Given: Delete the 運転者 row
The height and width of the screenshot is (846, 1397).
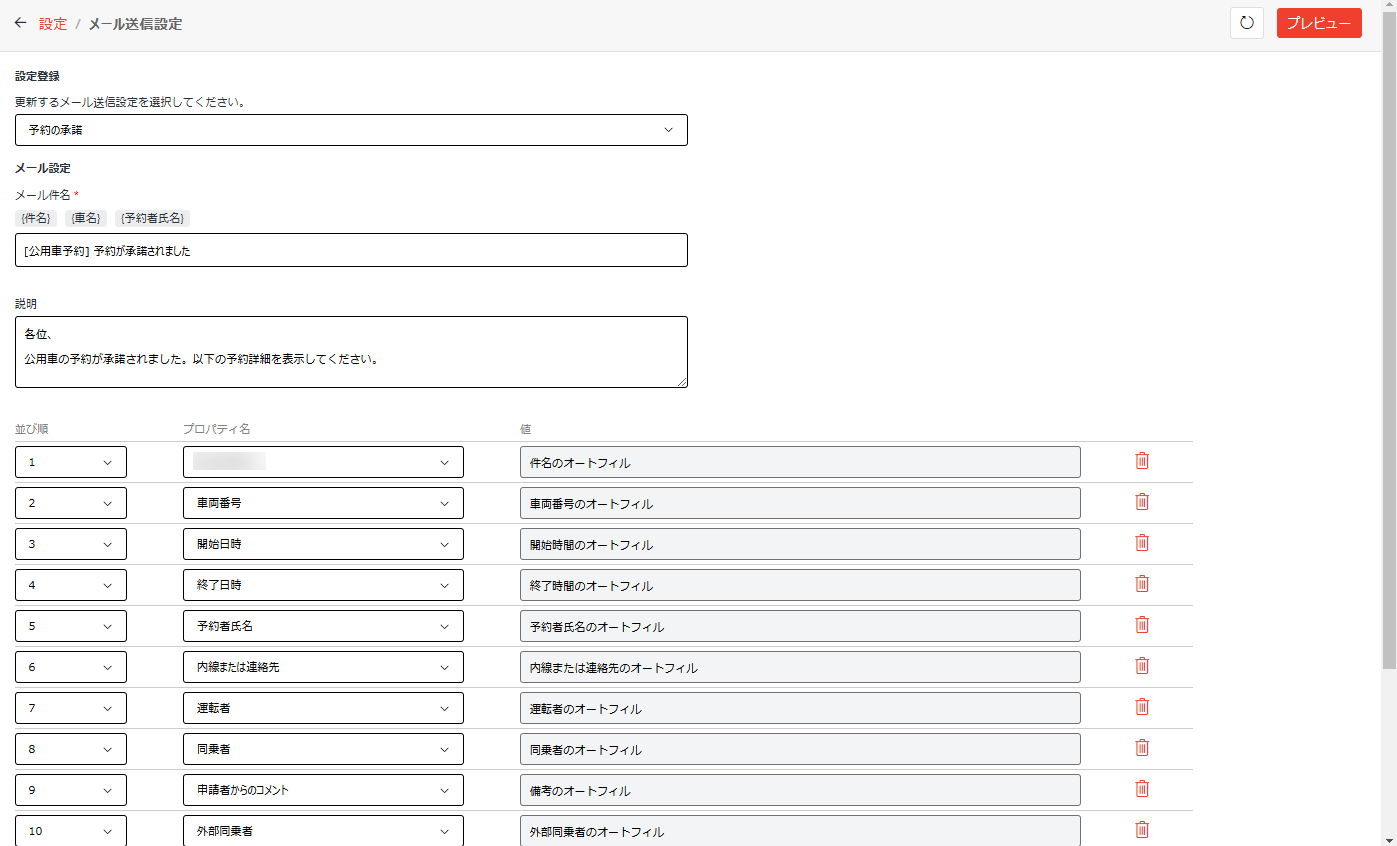Looking at the screenshot, I should [1142, 707].
